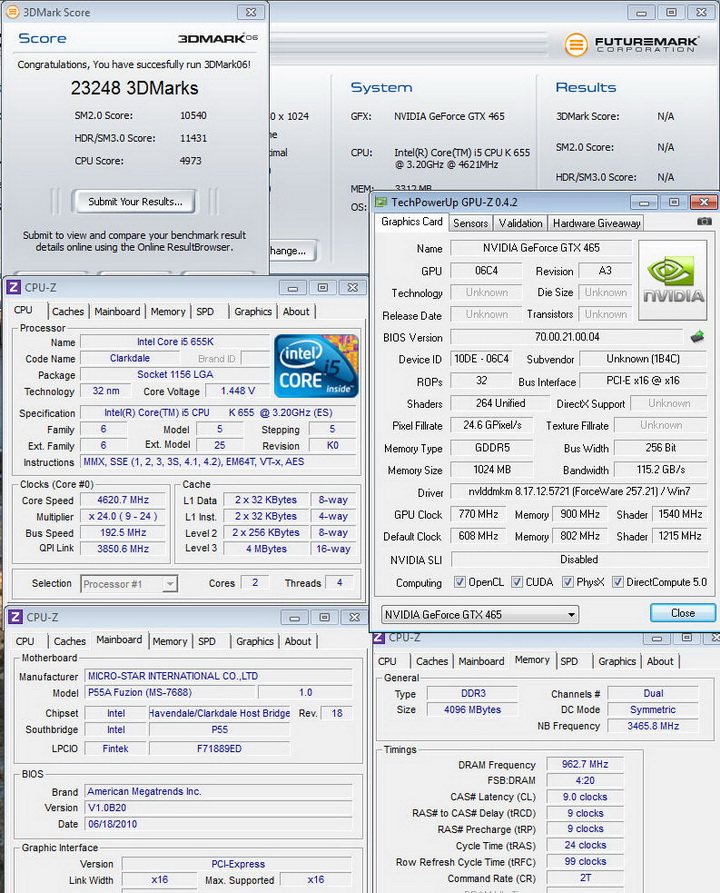720x893 pixels.
Task: Select About tab in CPU-Z Memory window
Action: pyautogui.click(x=660, y=661)
